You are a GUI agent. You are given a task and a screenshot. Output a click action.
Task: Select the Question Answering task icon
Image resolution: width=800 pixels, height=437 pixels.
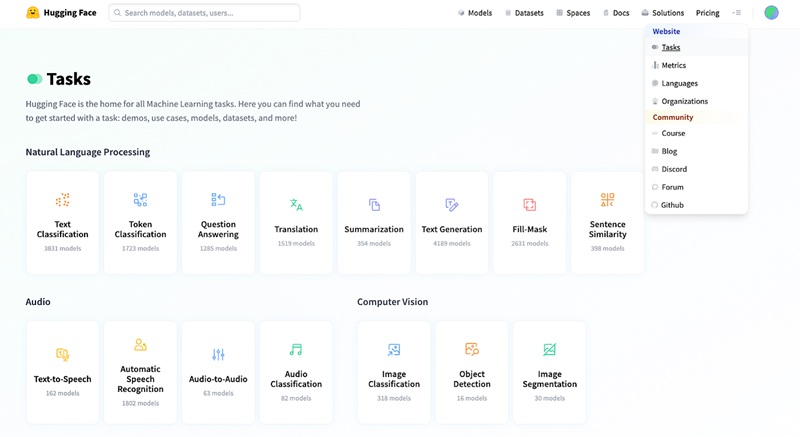[x=218, y=200]
